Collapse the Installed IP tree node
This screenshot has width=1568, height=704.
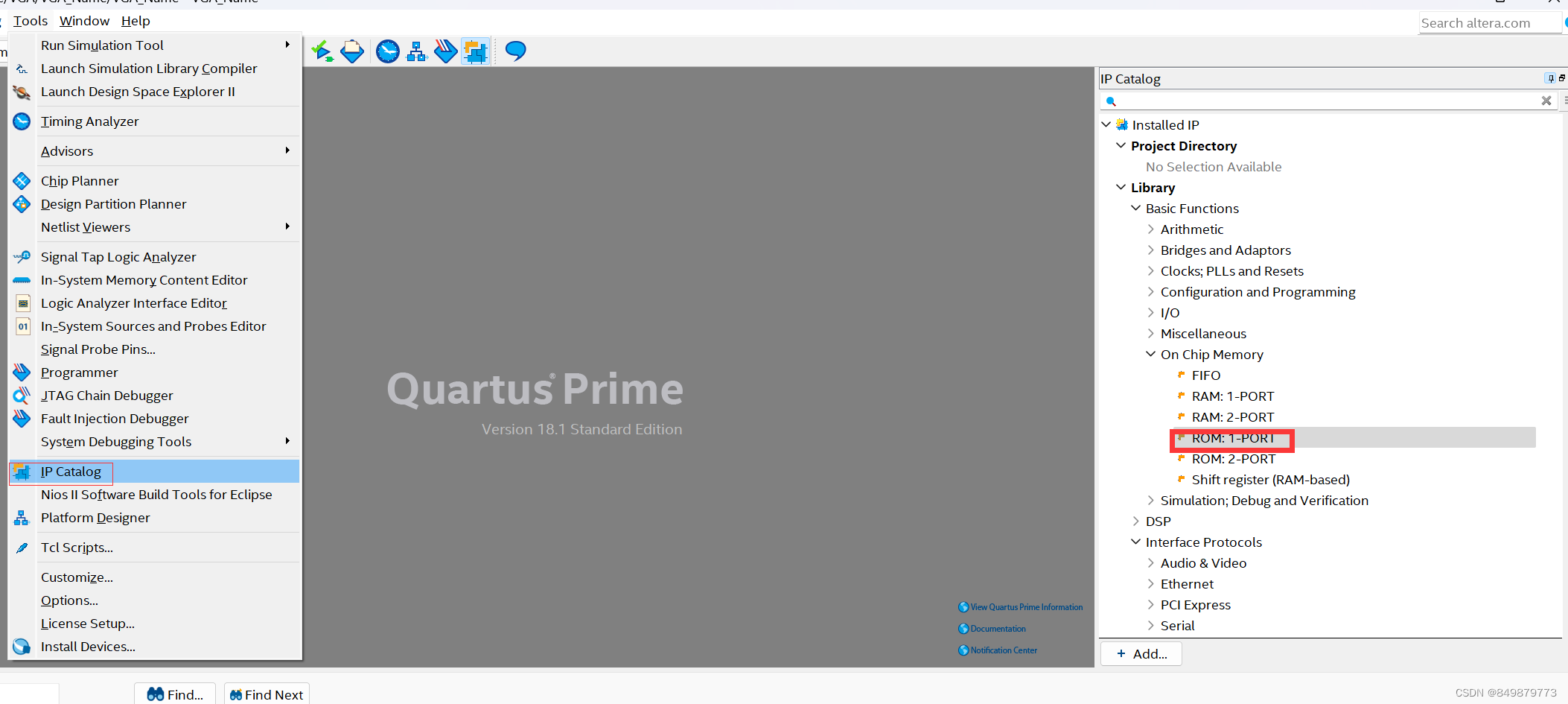click(x=1106, y=124)
